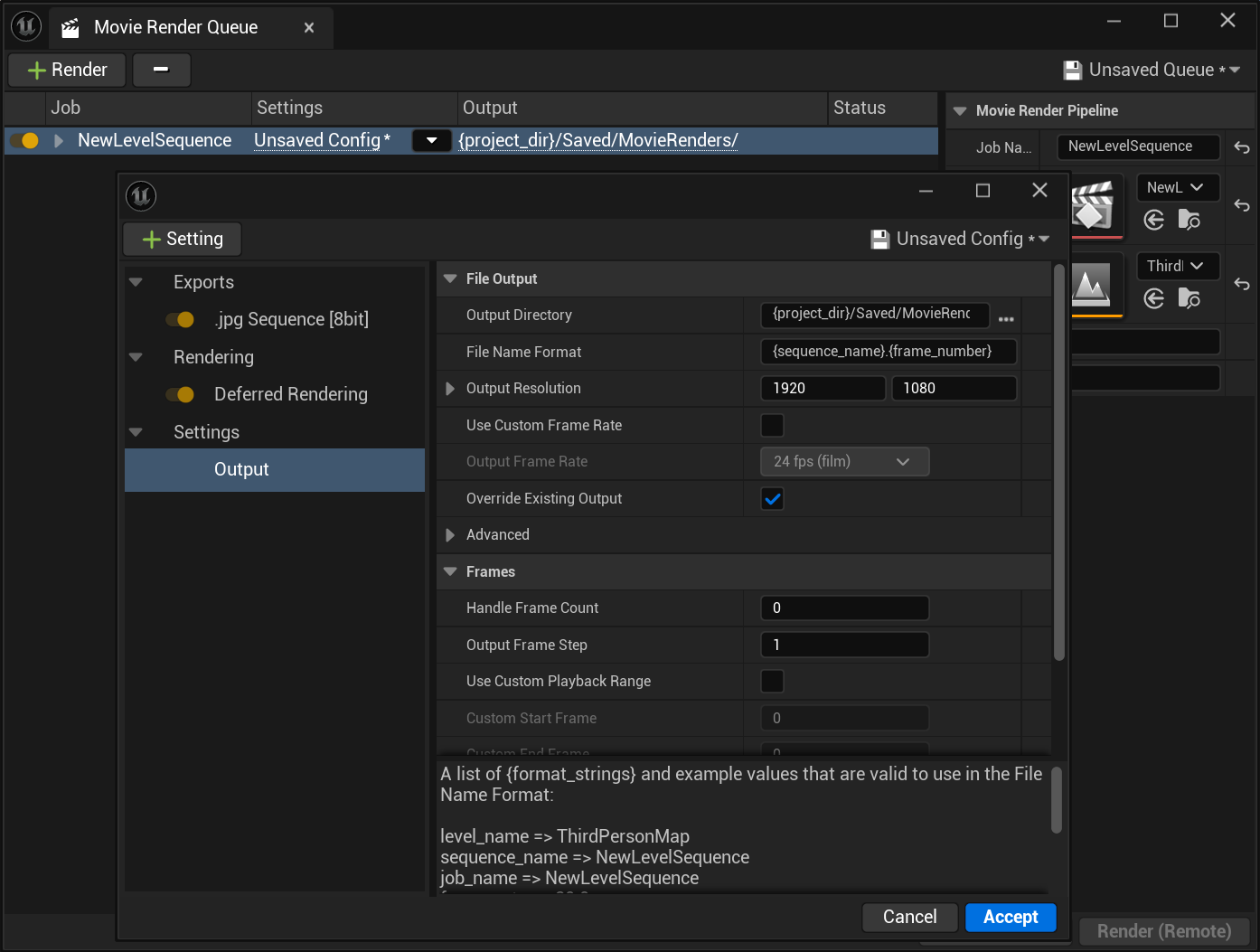Click the Setting add button
This screenshot has width=1260, height=952.
tap(183, 239)
